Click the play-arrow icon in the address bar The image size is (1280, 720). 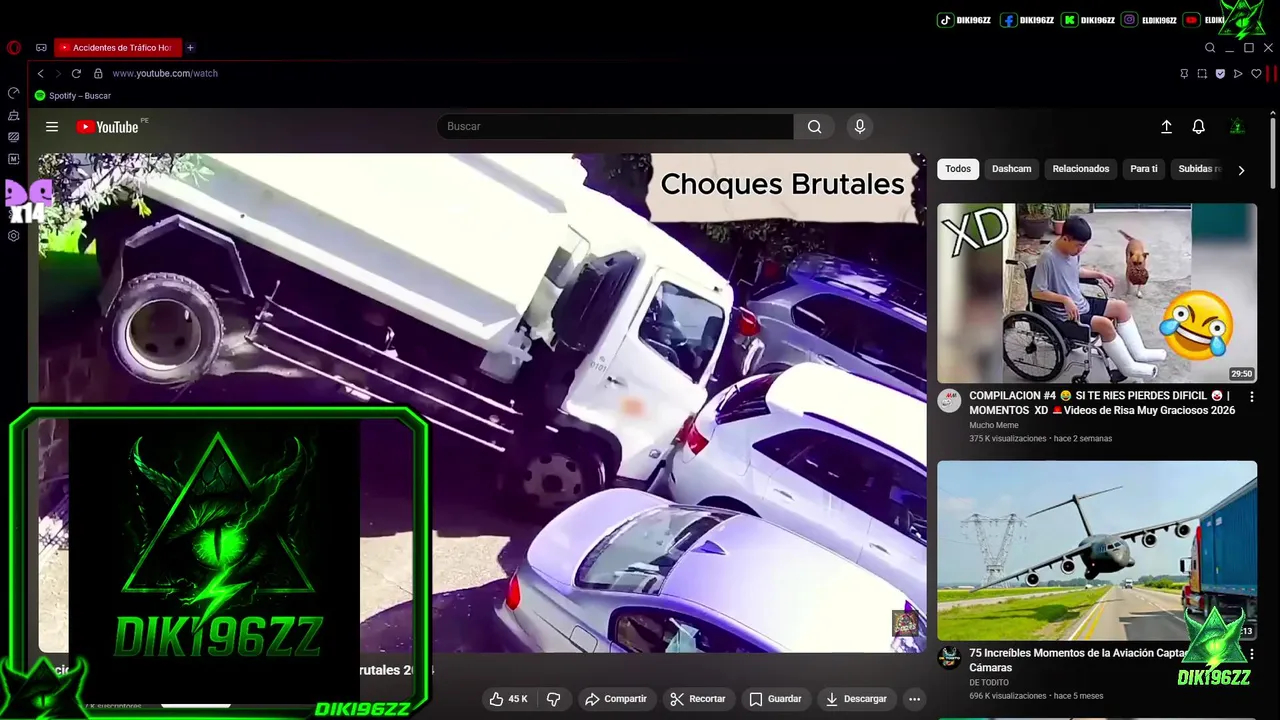[x=1238, y=73]
